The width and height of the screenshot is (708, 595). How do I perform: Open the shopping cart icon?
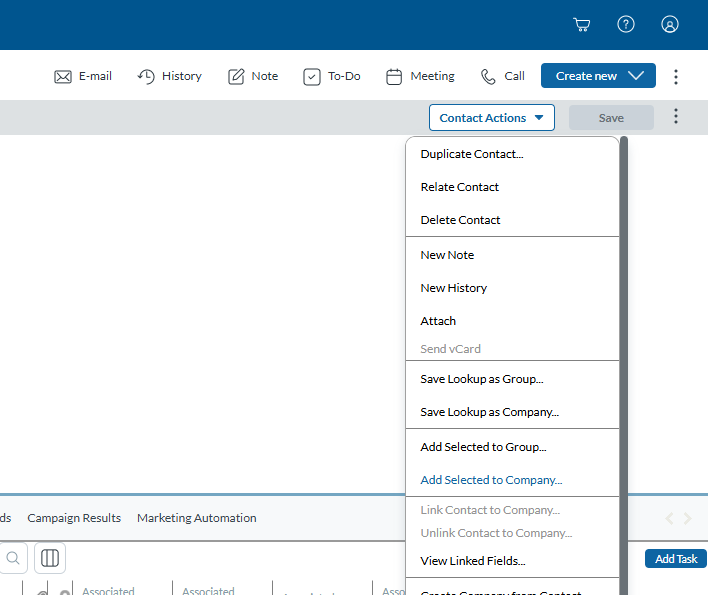pos(582,24)
